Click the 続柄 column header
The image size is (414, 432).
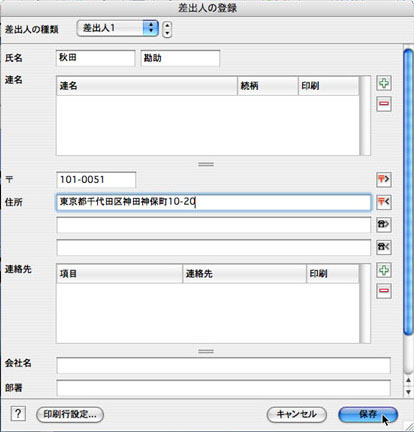pos(267,86)
